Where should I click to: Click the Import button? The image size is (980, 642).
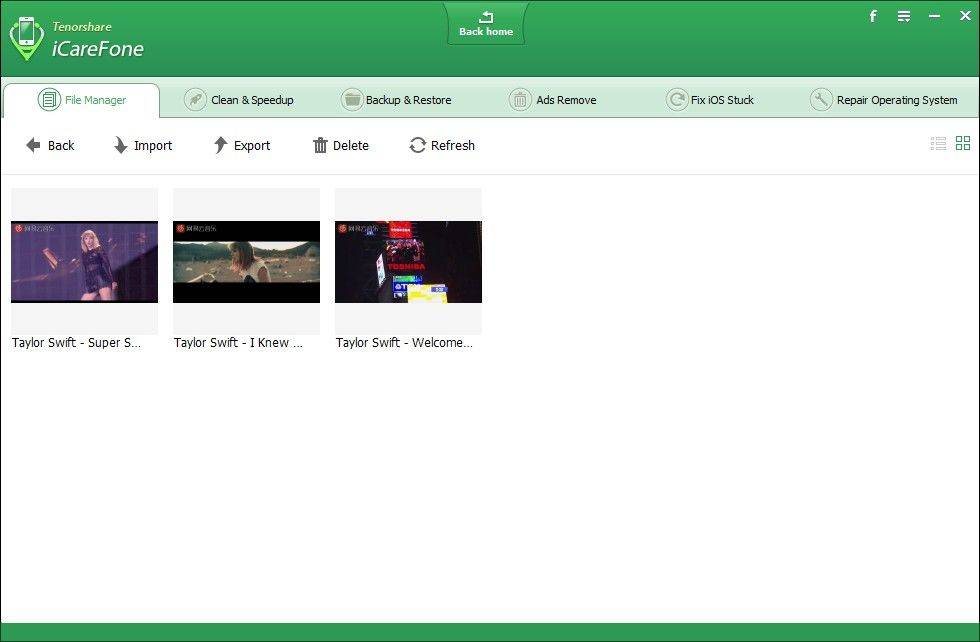tap(142, 146)
